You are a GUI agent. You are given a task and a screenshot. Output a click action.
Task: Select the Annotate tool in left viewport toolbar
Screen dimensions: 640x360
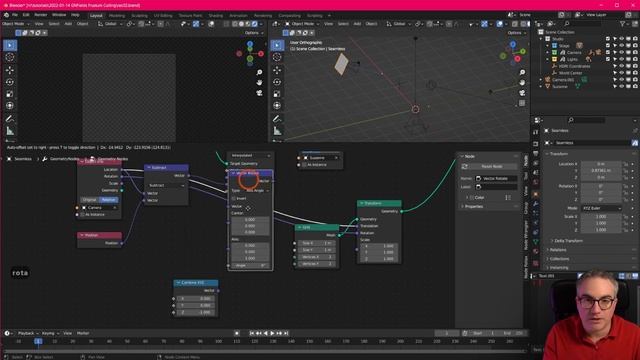10,119
